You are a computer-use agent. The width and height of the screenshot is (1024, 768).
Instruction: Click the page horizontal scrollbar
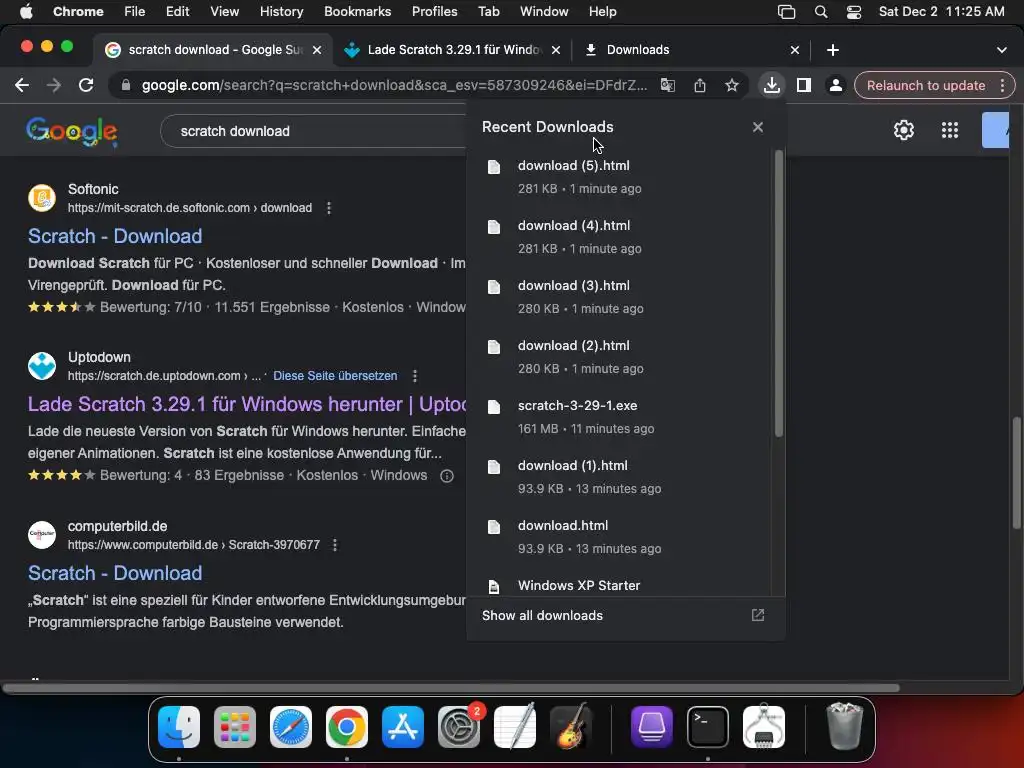pos(451,688)
